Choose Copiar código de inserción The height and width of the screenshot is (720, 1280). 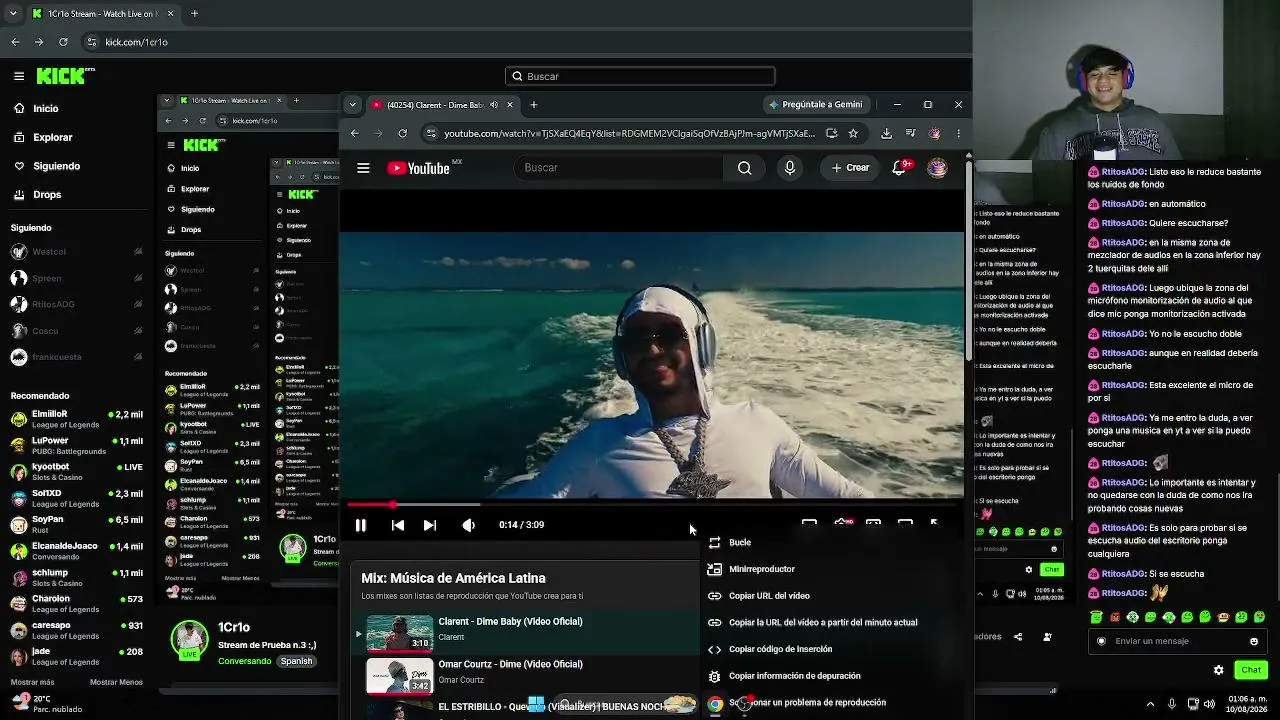click(830, 649)
